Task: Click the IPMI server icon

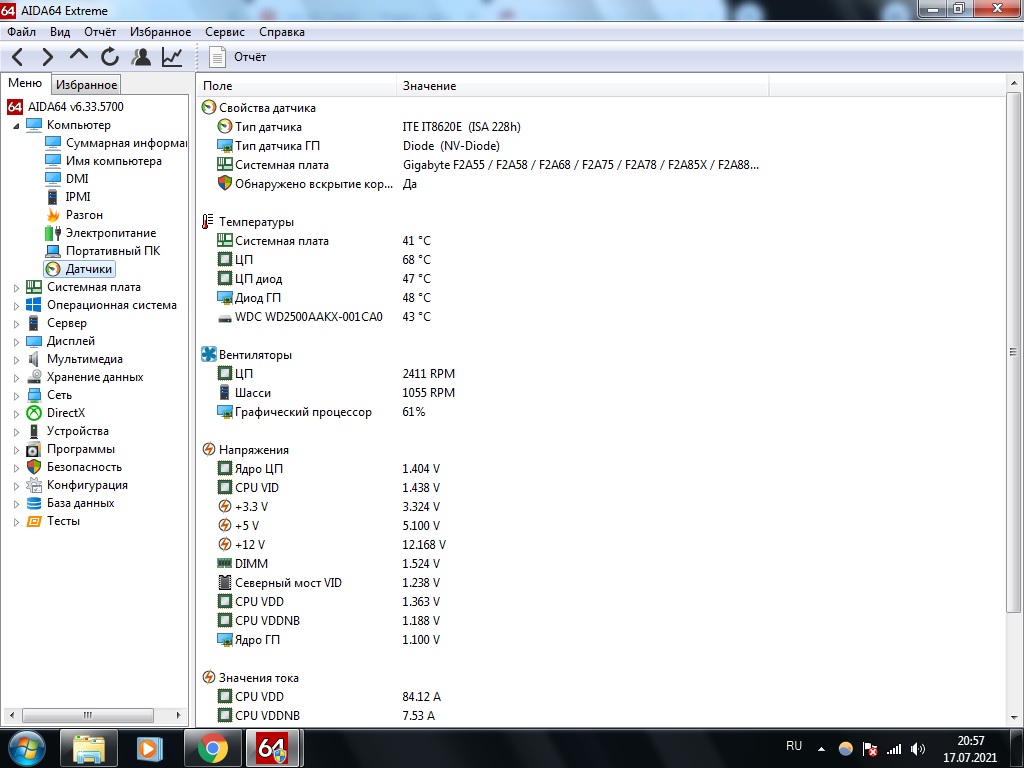Action: click(x=53, y=197)
